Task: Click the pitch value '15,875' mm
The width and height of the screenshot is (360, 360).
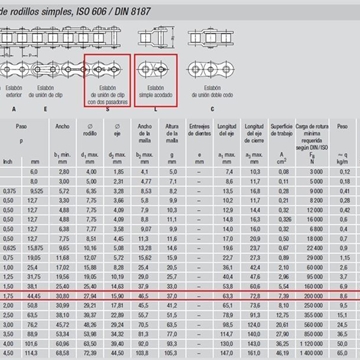Action: tap(35, 248)
